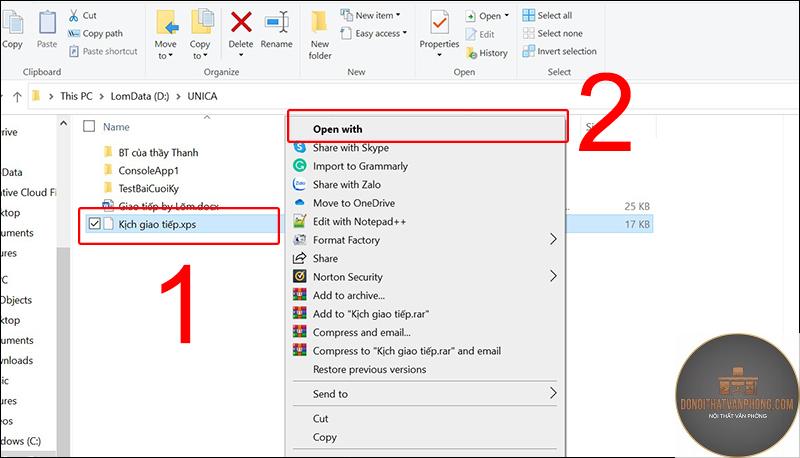Image resolution: width=800 pixels, height=458 pixels.
Task: Click the Paste clipboard icon
Action: pos(47,23)
